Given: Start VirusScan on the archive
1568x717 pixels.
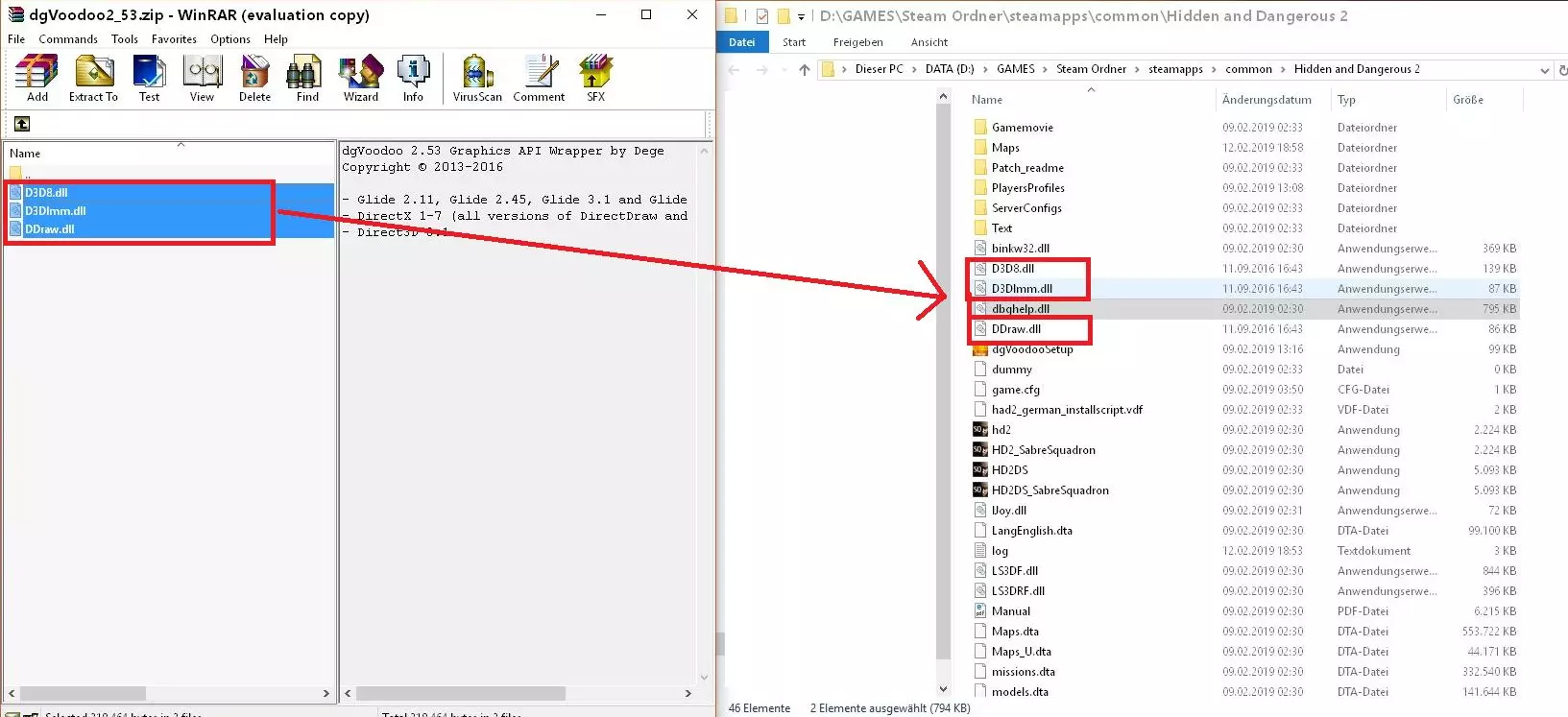Looking at the screenshot, I should 477,78.
